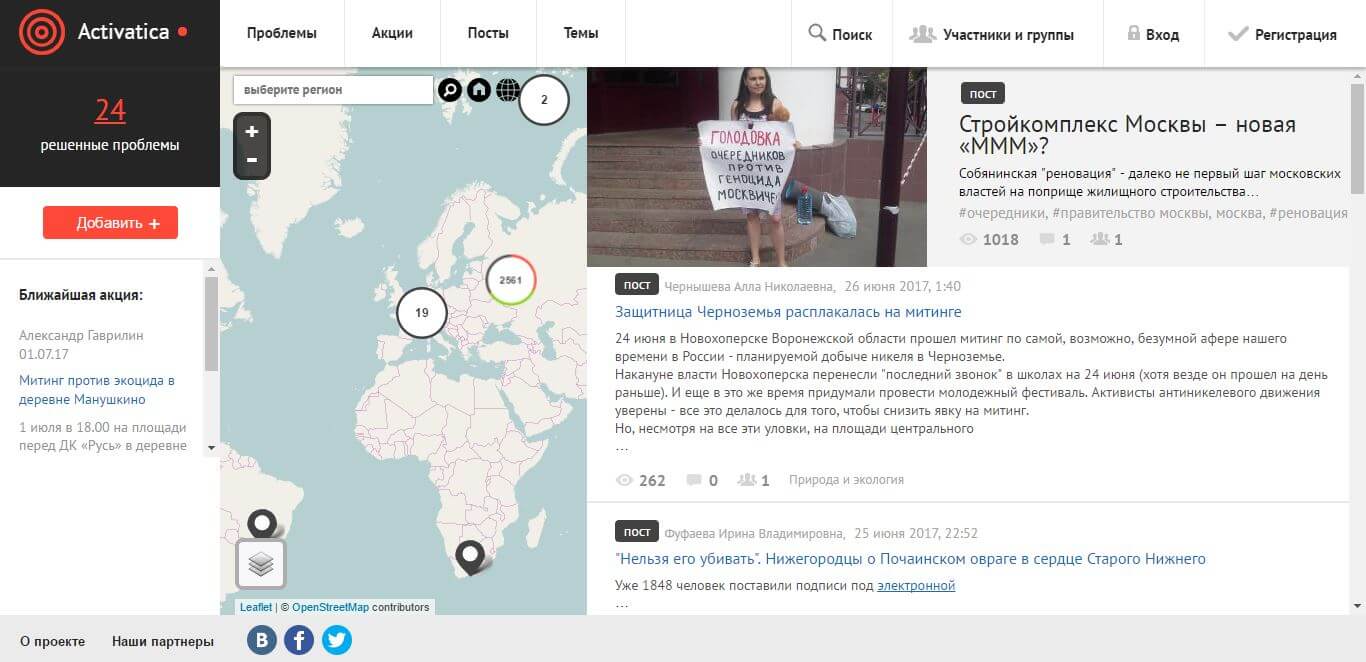
Task: Open the VK social page icon
Action: 262,640
